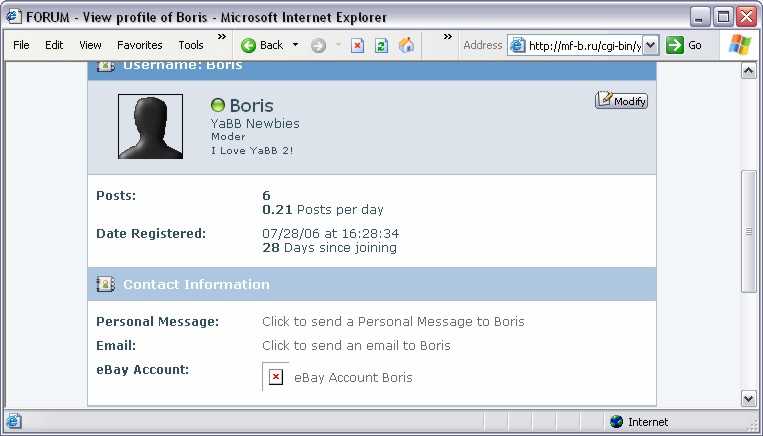Open the File menu

pyautogui.click(x=21, y=45)
